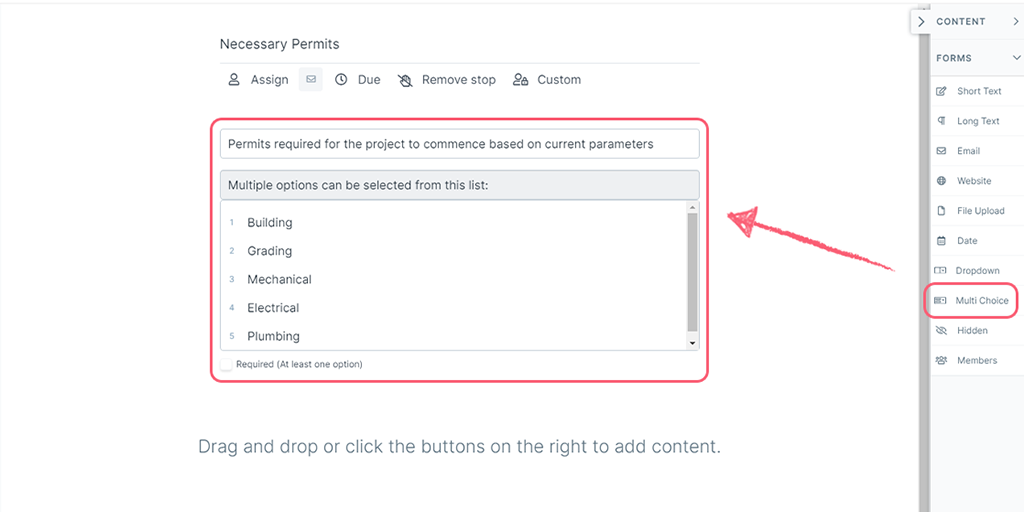
Task: Add a Long Text field
Action: pyautogui.click(x=977, y=121)
